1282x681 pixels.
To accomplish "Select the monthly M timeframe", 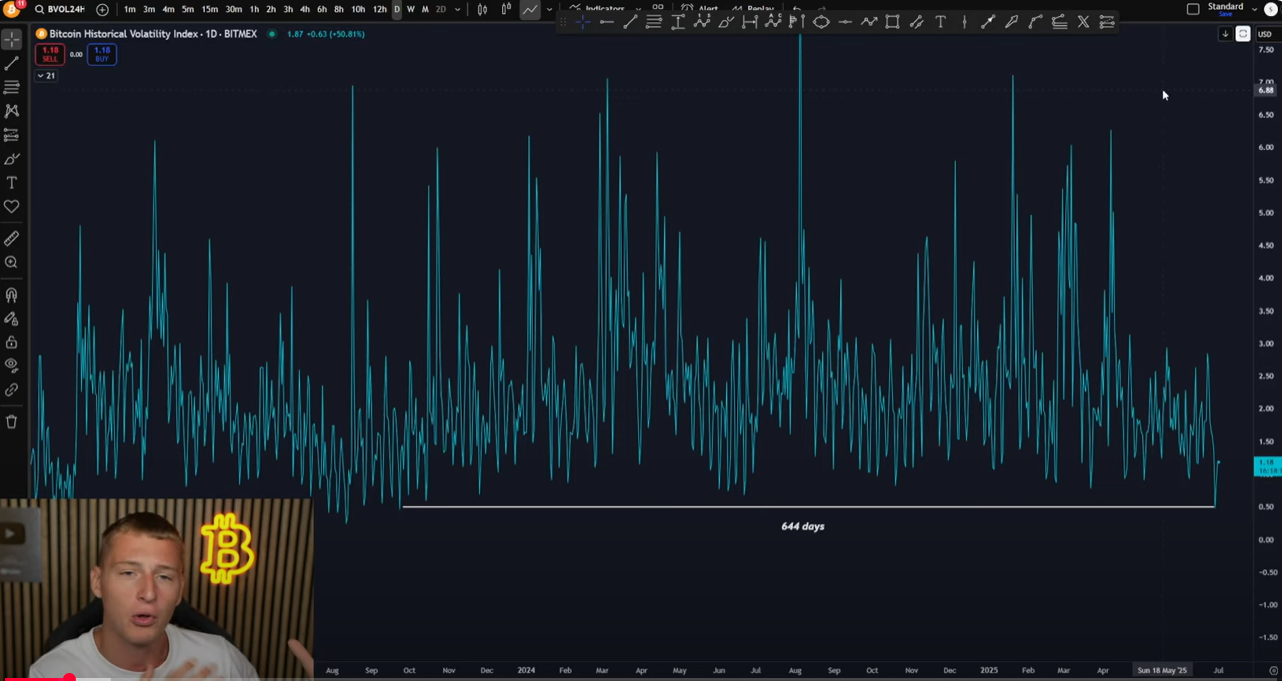I will [x=425, y=9].
